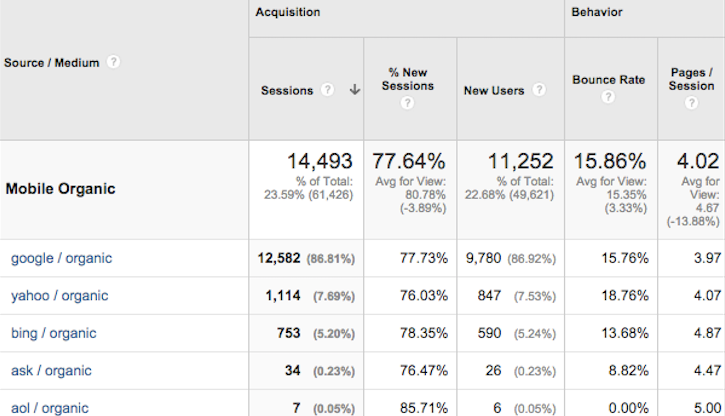Sort by New Users column header
The image size is (725, 416).
pos(494,91)
